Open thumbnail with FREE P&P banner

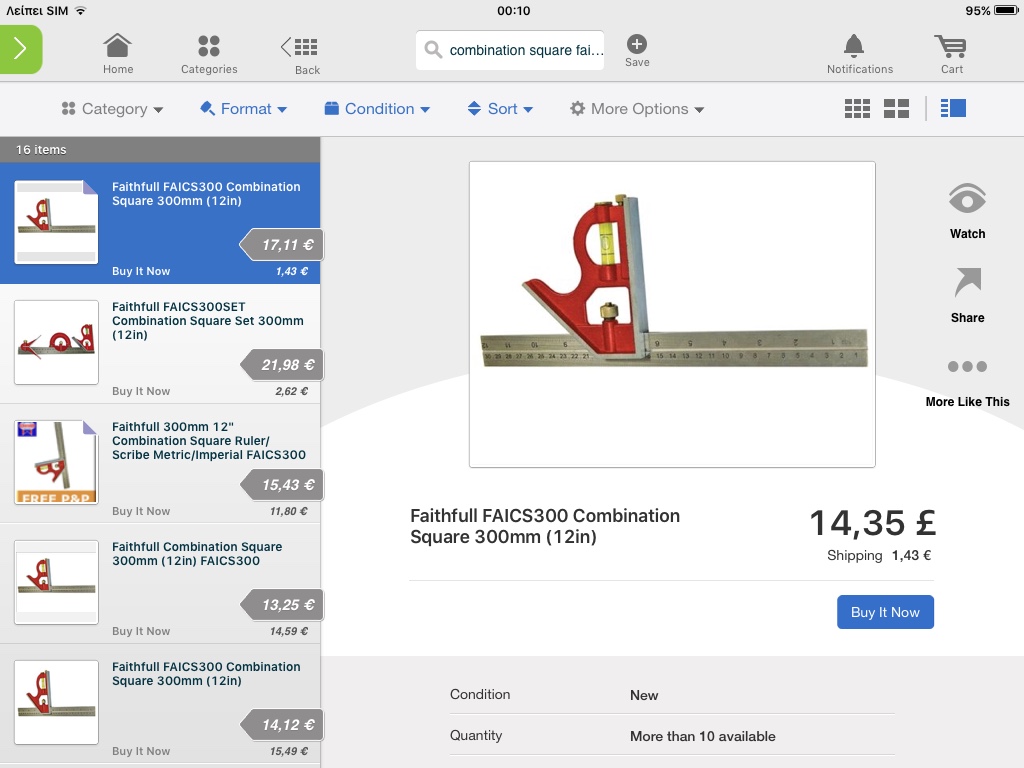coord(56,462)
